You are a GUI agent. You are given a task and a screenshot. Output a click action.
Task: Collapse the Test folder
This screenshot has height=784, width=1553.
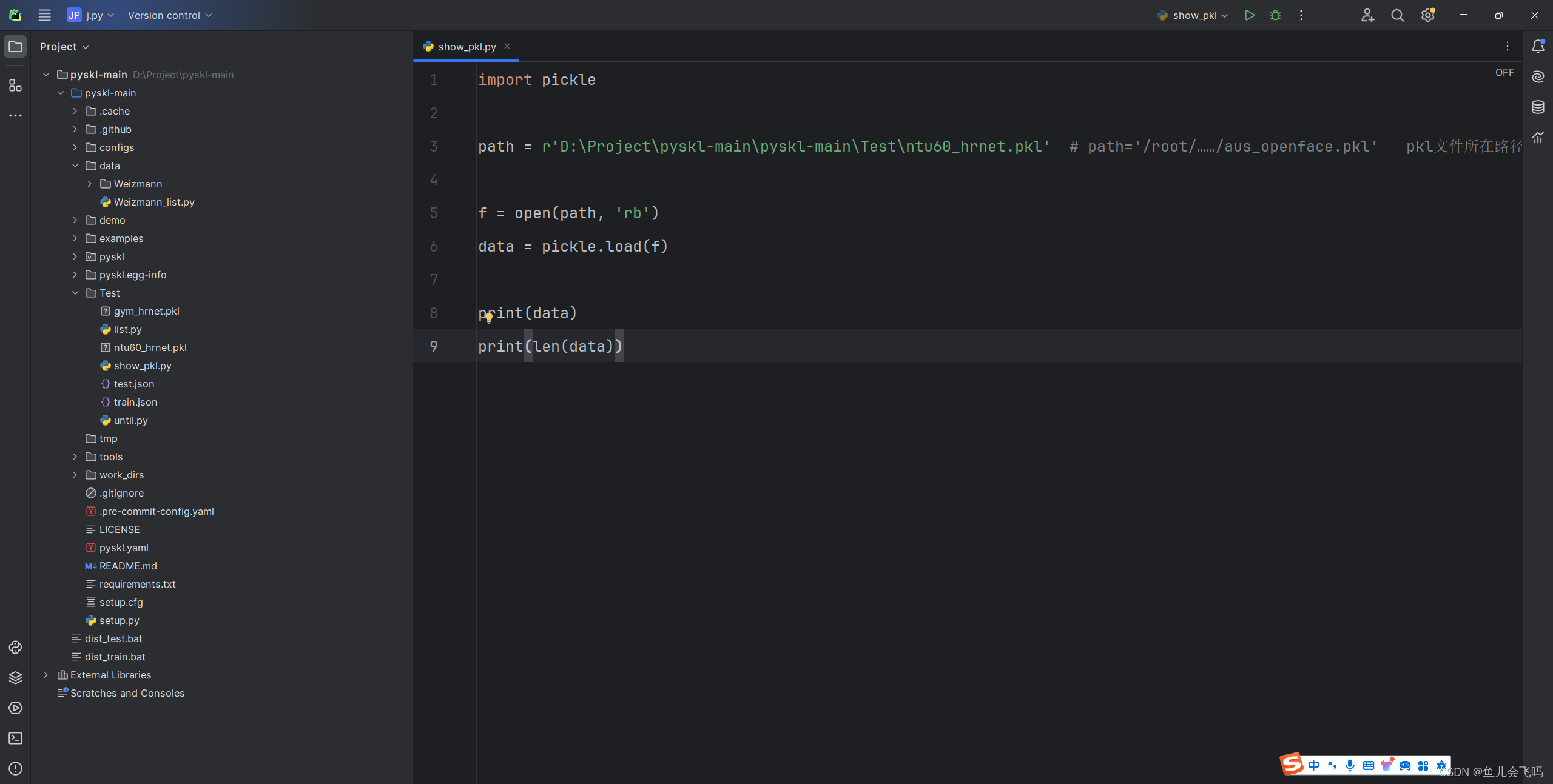coord(75,293)
